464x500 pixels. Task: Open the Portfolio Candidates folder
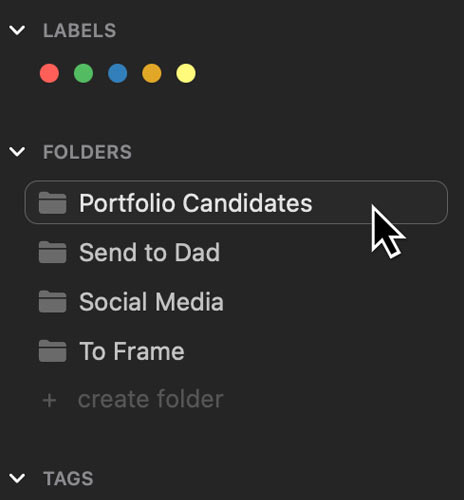coord(236,202)
